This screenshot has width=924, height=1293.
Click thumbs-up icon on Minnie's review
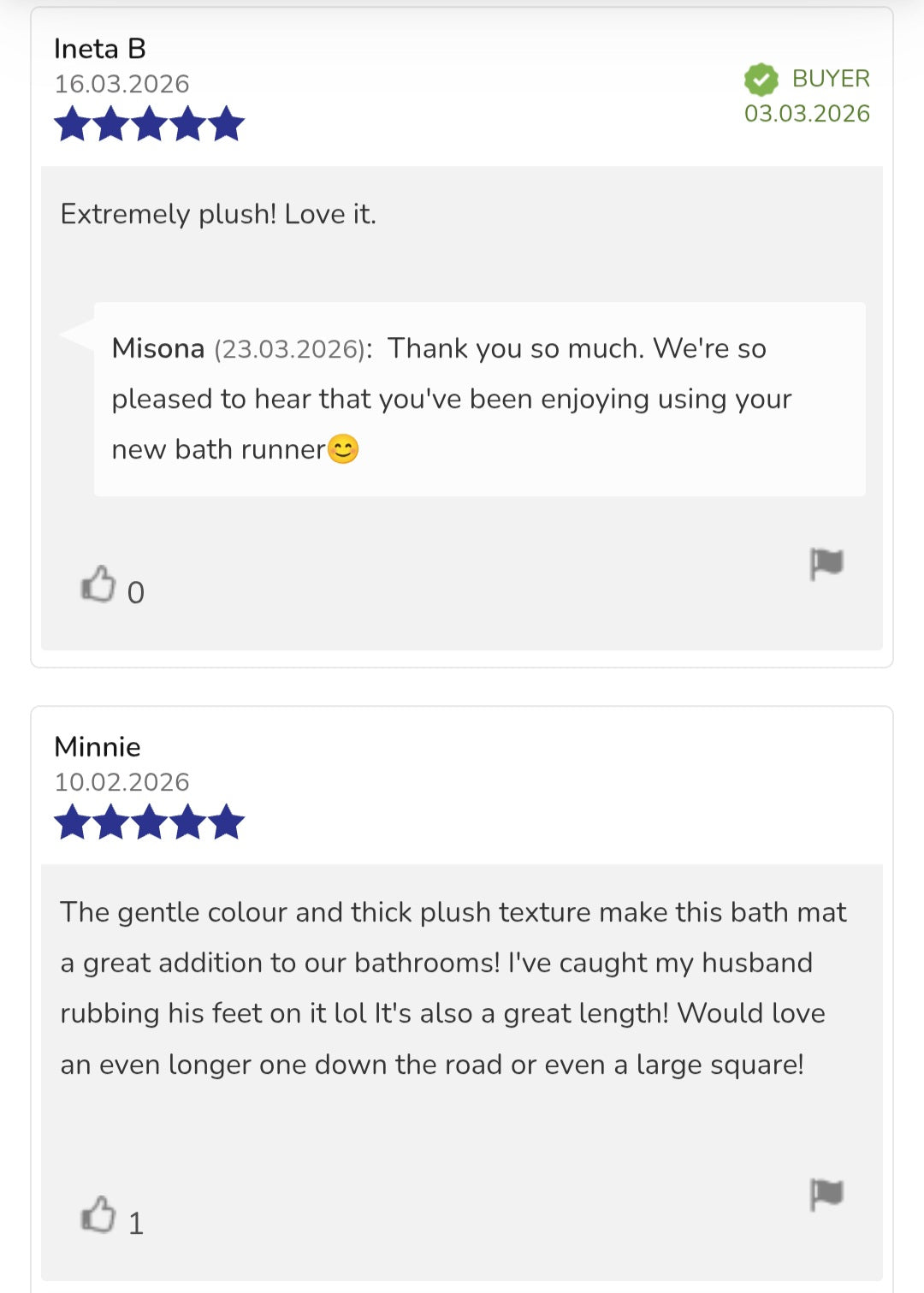click(x=98, y=1214)
